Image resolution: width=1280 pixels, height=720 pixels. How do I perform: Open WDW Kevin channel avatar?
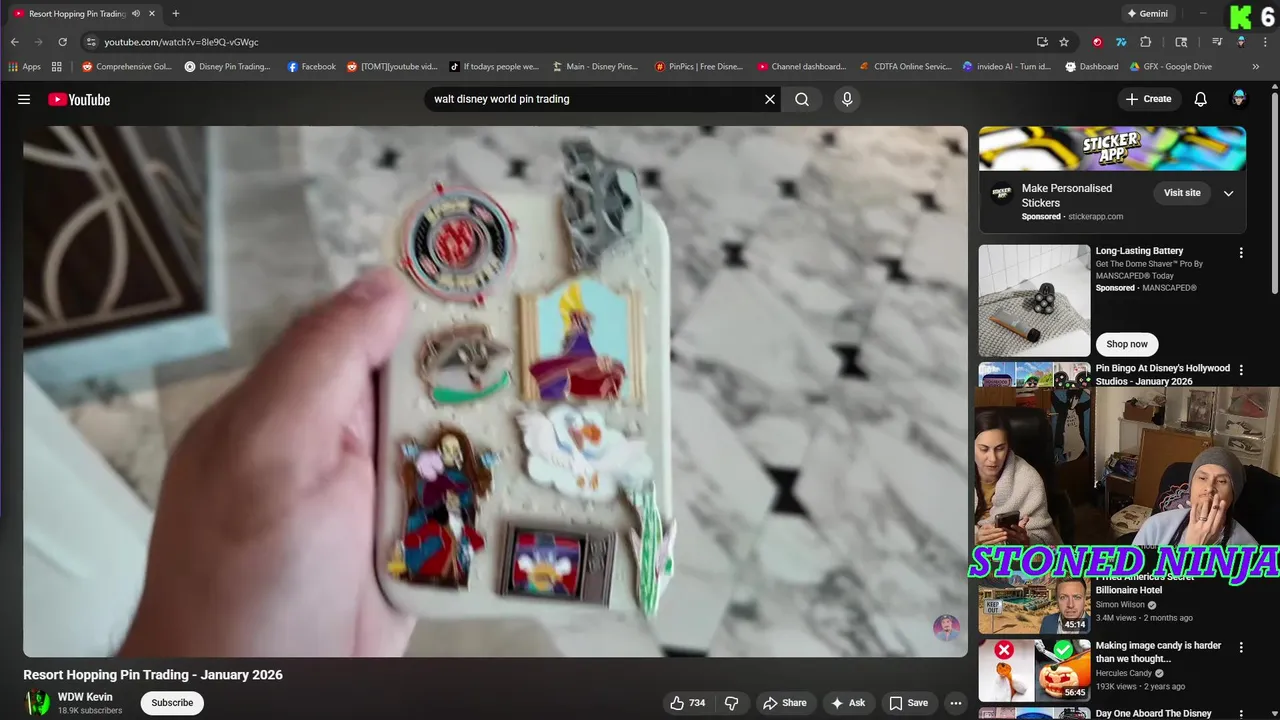[37, 703]
